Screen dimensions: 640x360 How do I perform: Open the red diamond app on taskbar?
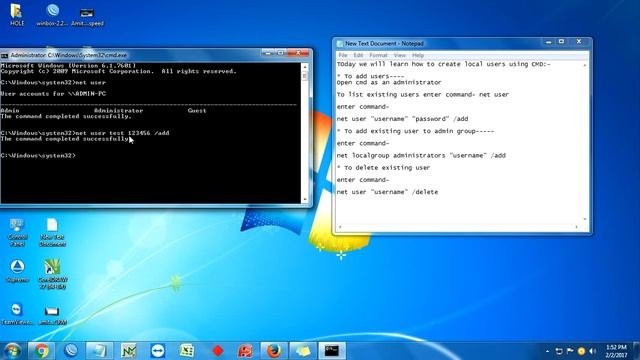coord(218,351)
